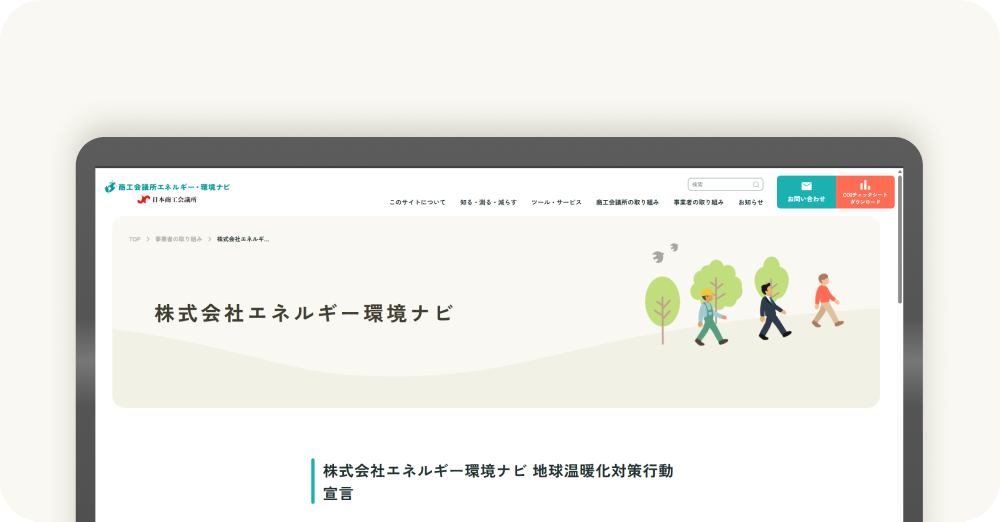Click the TOP breadcrumb link
The image size is (1000, 522).
134,240
